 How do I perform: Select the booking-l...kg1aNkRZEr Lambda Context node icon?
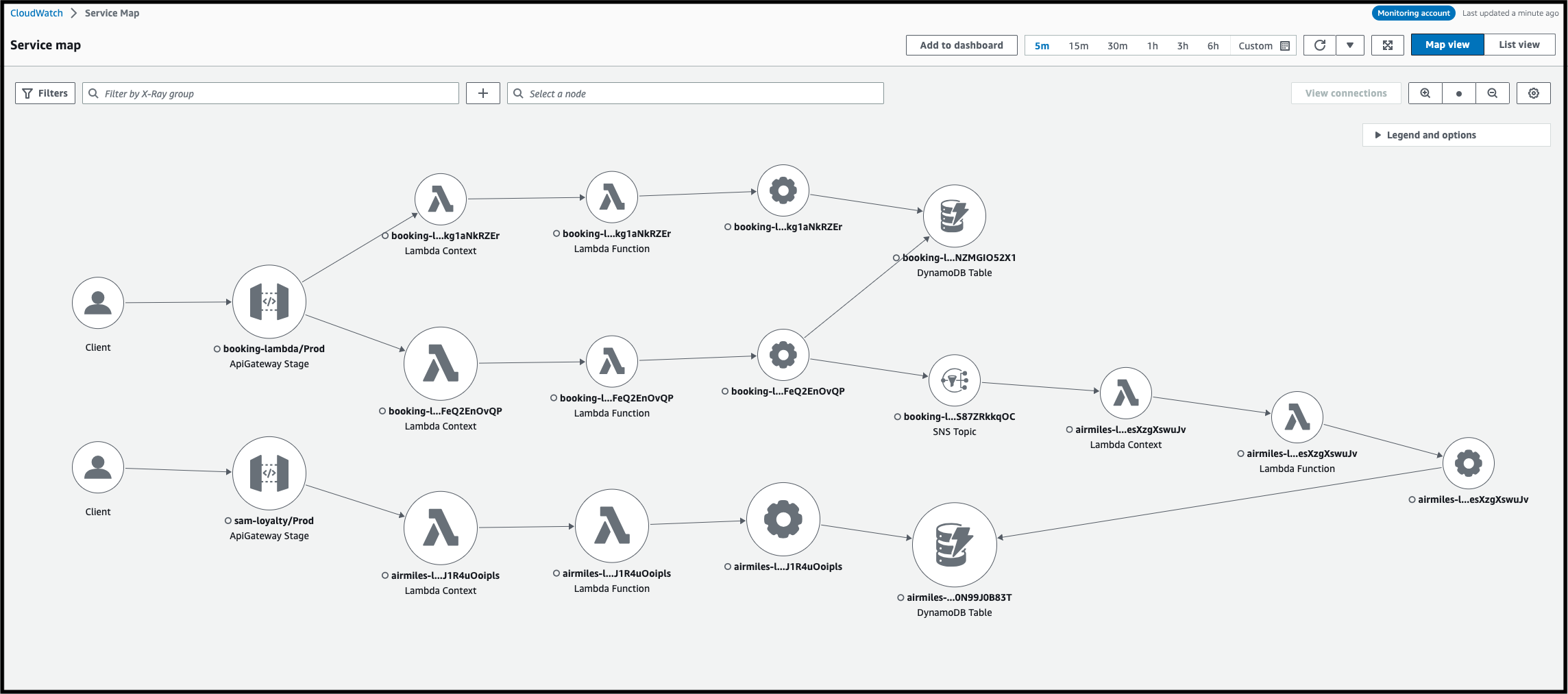pyautogui.click(x=441, y=199)
